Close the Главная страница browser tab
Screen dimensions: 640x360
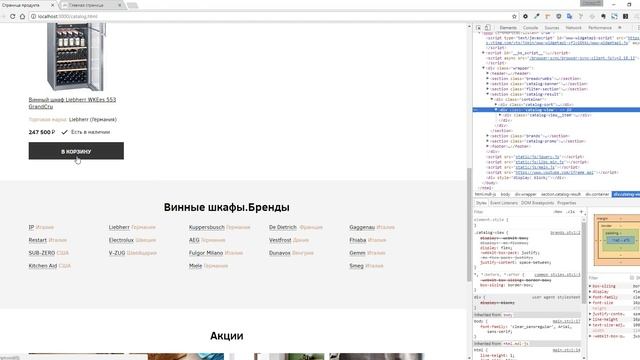120,5
